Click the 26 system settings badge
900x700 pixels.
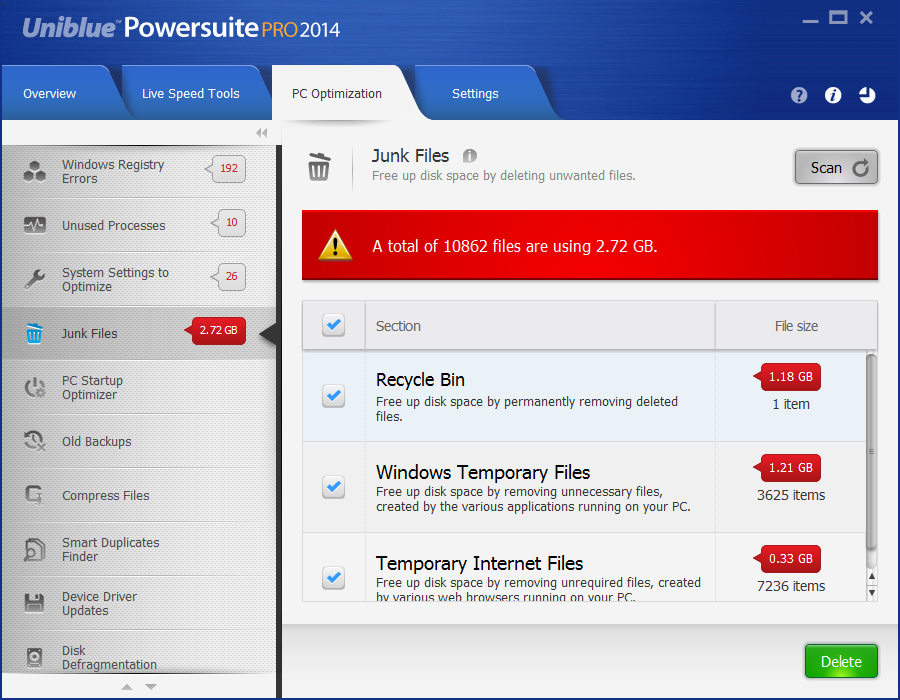click(229, 277)
